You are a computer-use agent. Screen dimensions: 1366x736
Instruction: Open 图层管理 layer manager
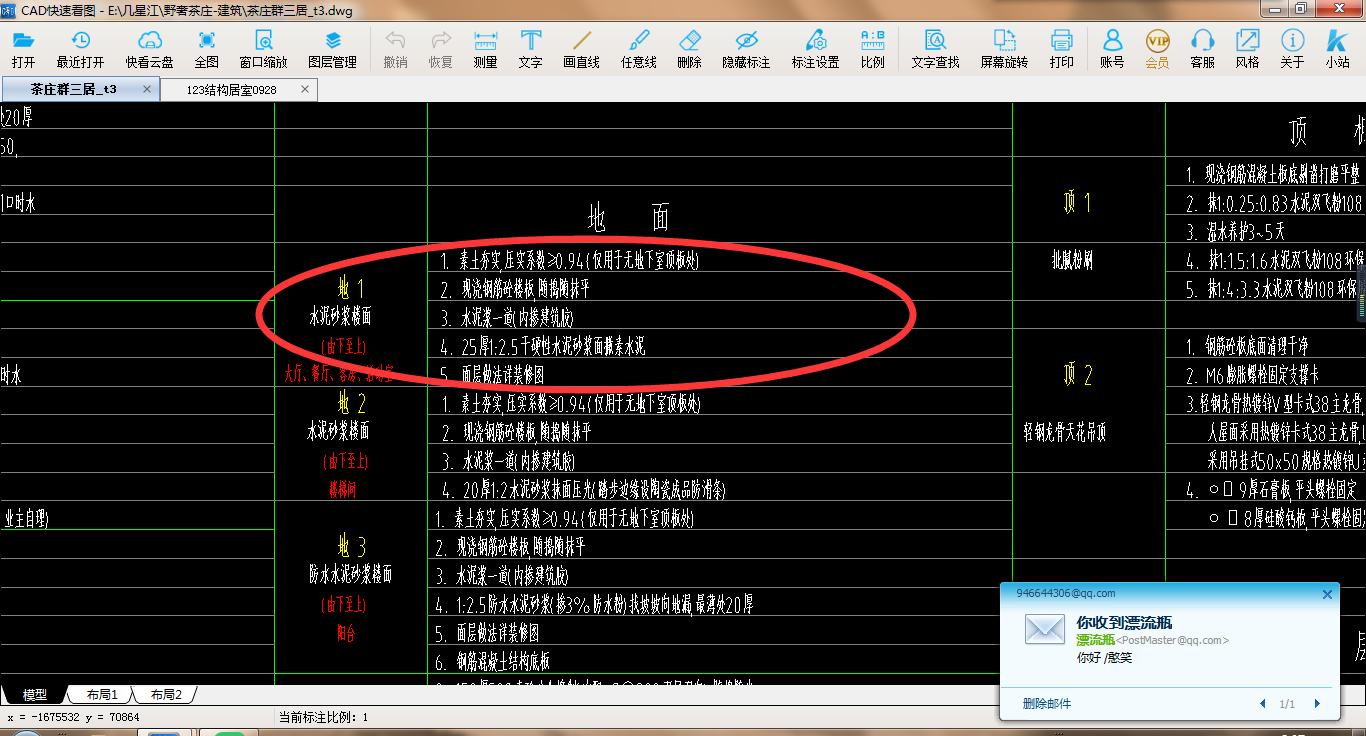point(333,49)
